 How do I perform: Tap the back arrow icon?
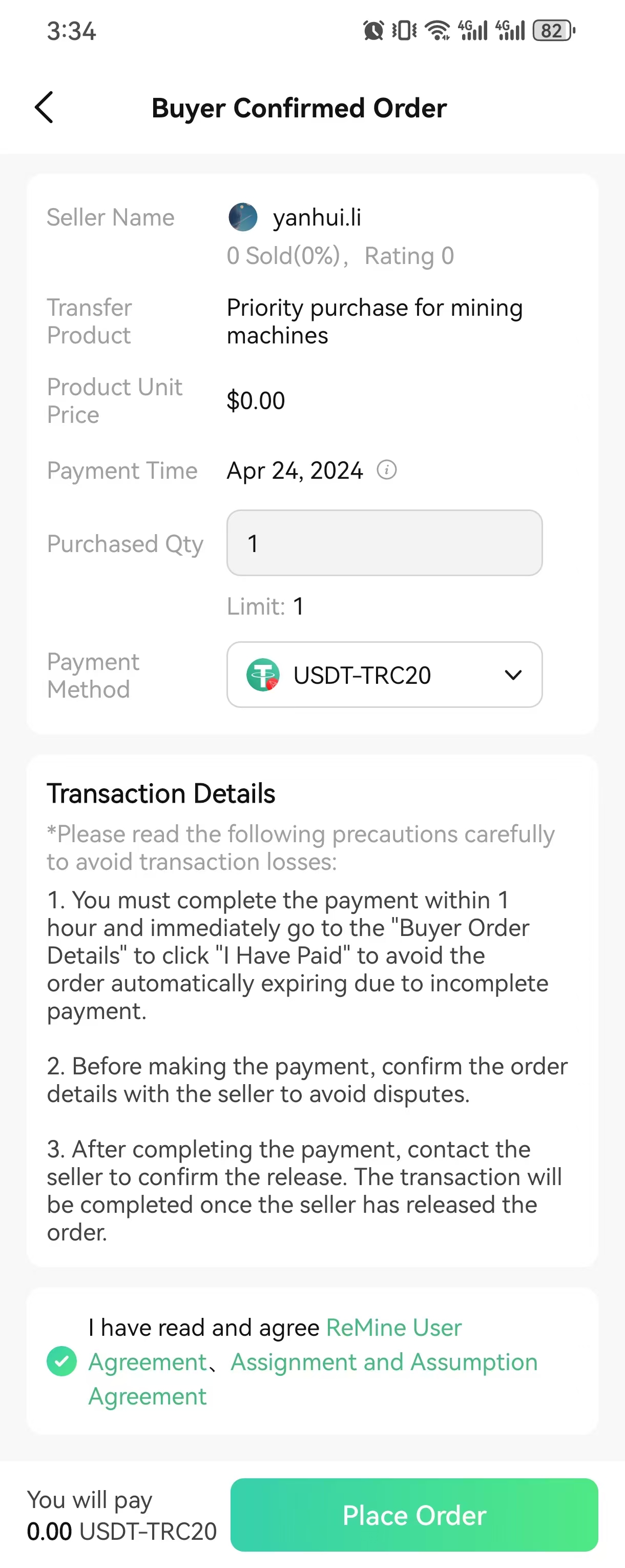pos(44,108)
